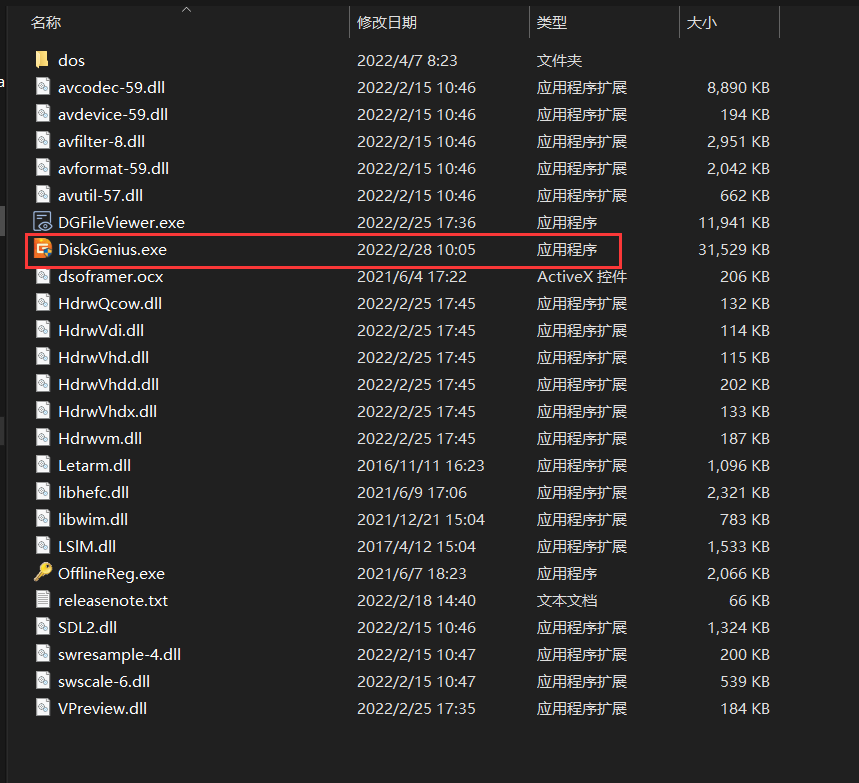
Task: Select the avdevice-59.dll file icon
Action: click(x=43, y=113)
